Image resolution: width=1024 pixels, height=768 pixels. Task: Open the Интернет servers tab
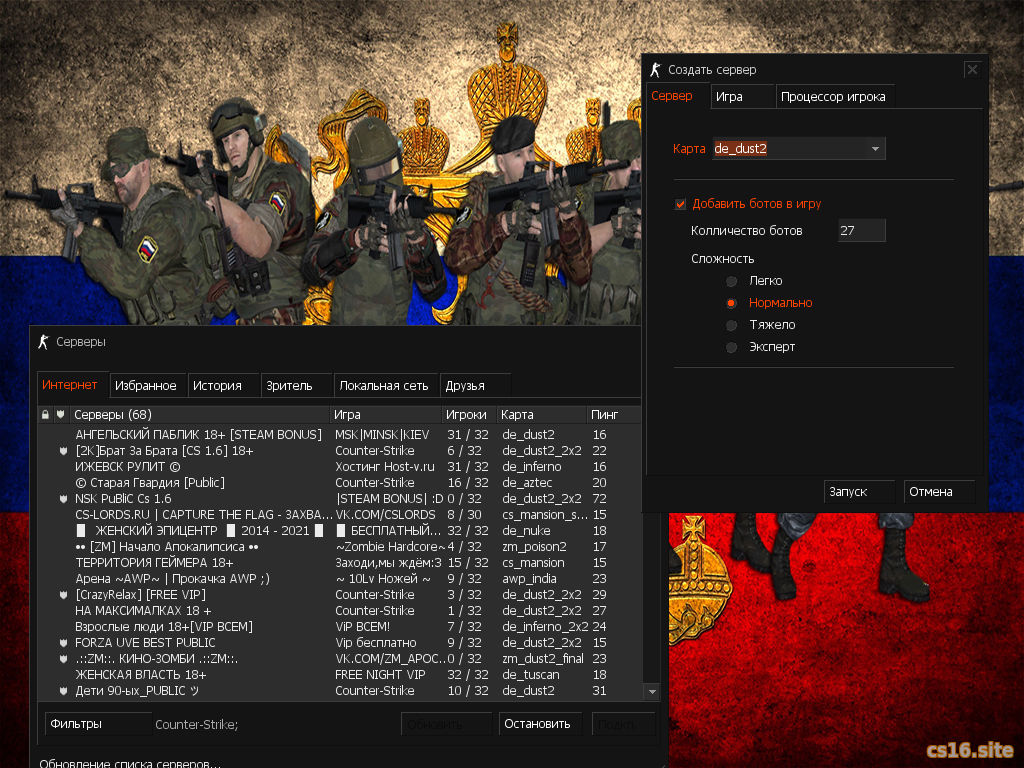coord(72,385)
